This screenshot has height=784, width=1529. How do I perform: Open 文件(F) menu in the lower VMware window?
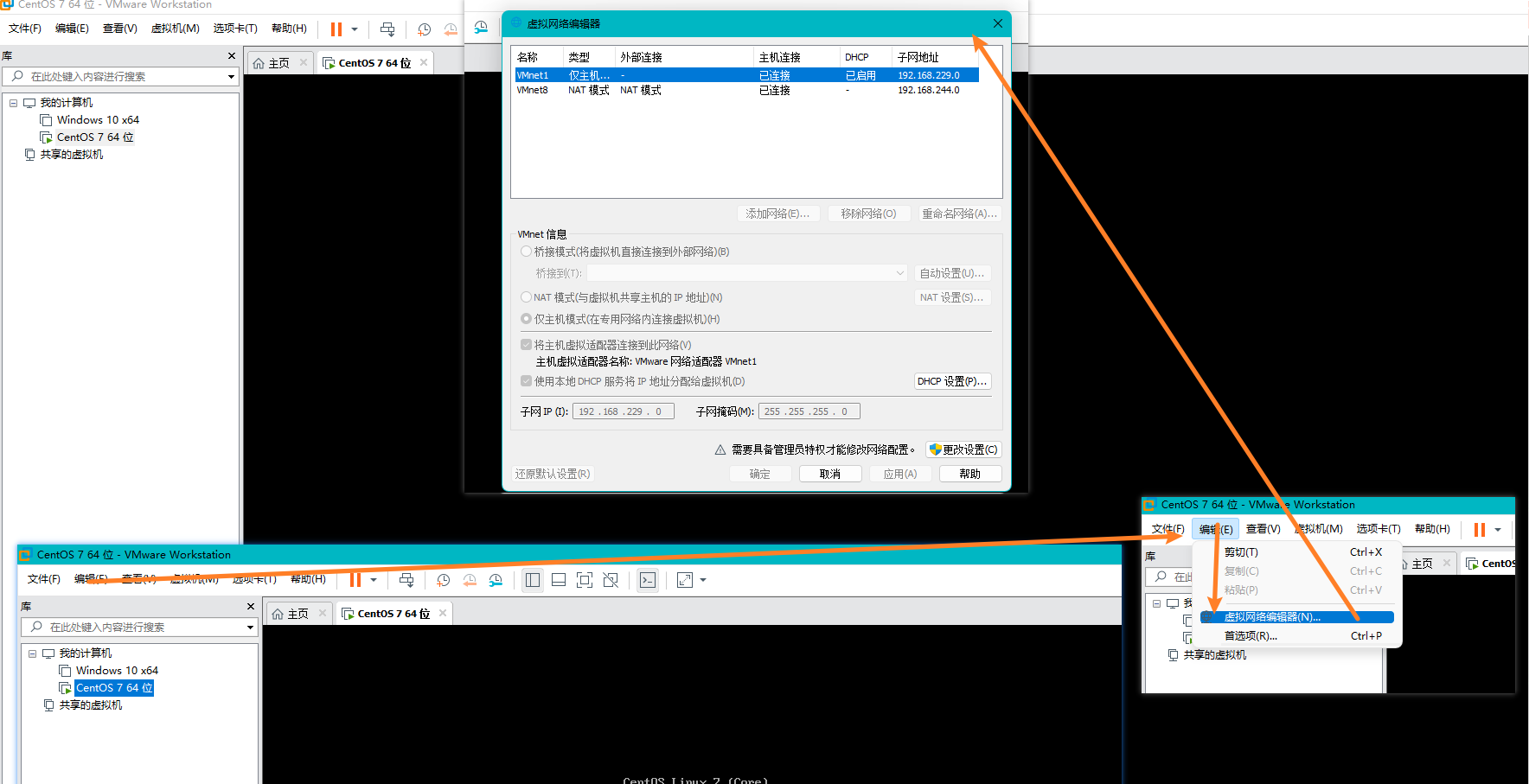(x=44, y=579)
